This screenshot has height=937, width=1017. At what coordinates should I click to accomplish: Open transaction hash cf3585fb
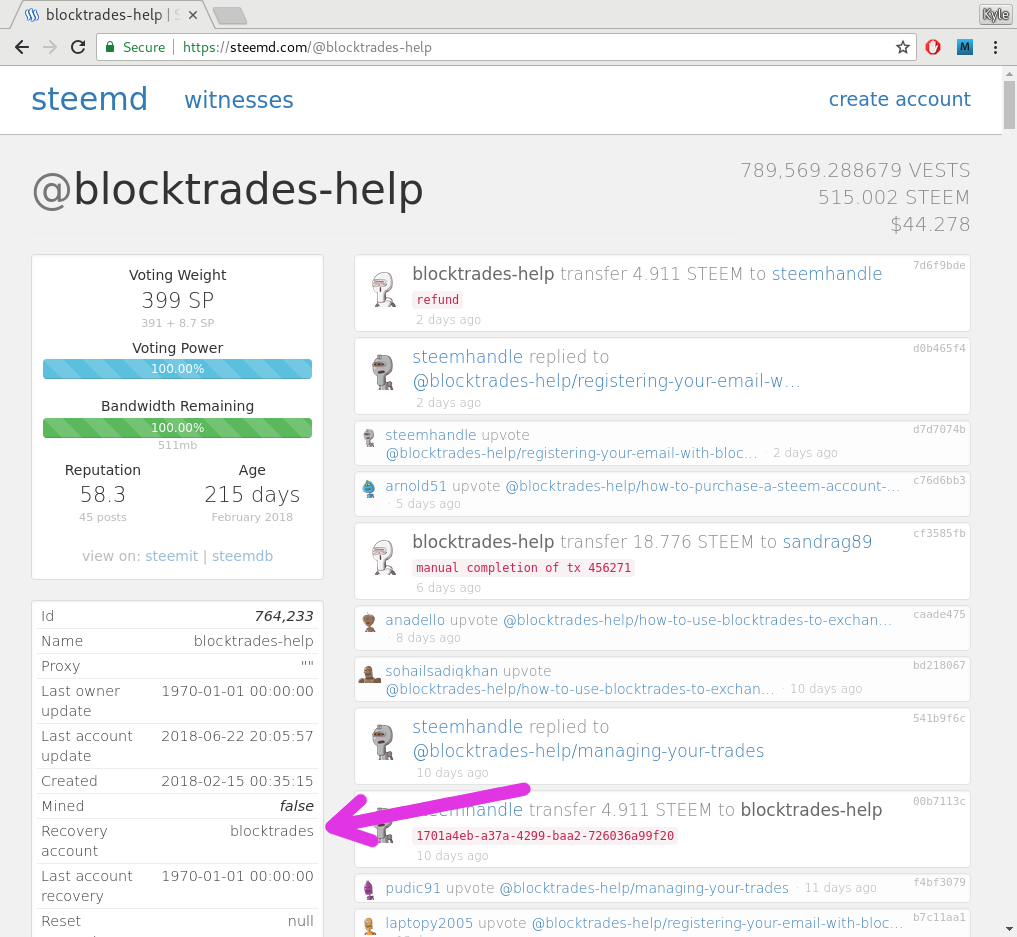tap(939, 534)
